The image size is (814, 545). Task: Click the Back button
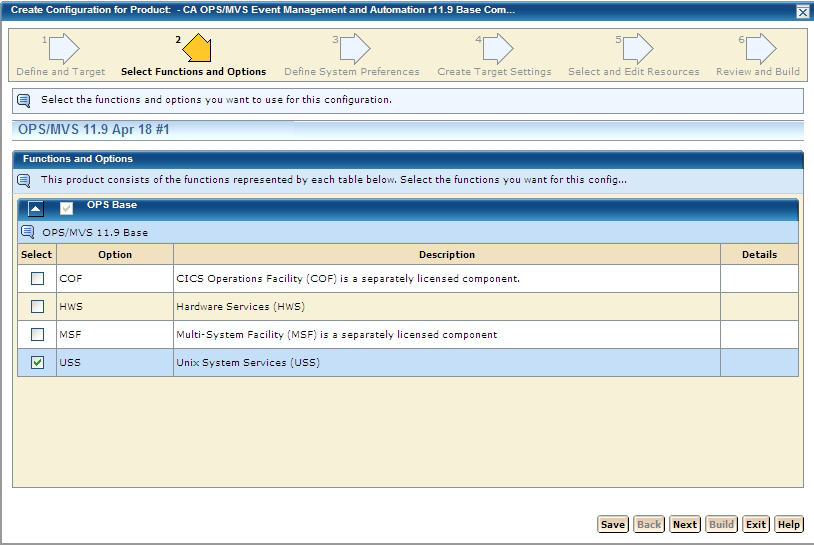(649, 524)
